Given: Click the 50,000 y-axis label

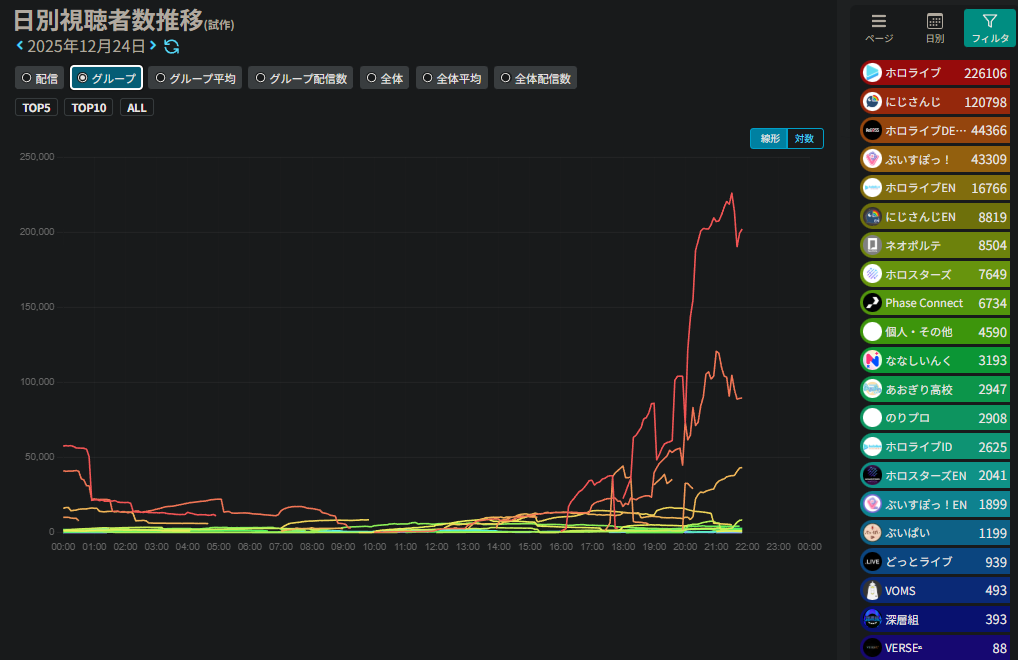Looking at the screenshot, I should (40, 457).
